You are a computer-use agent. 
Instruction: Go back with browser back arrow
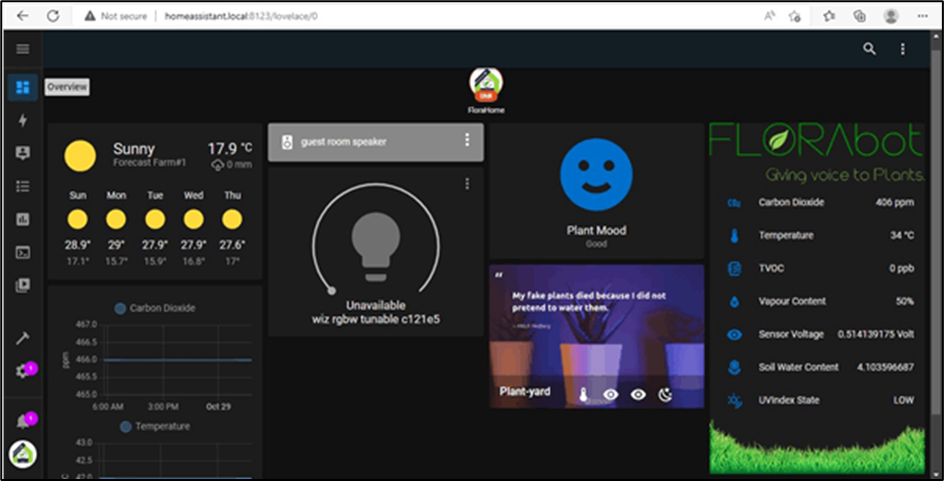(23, 16)
